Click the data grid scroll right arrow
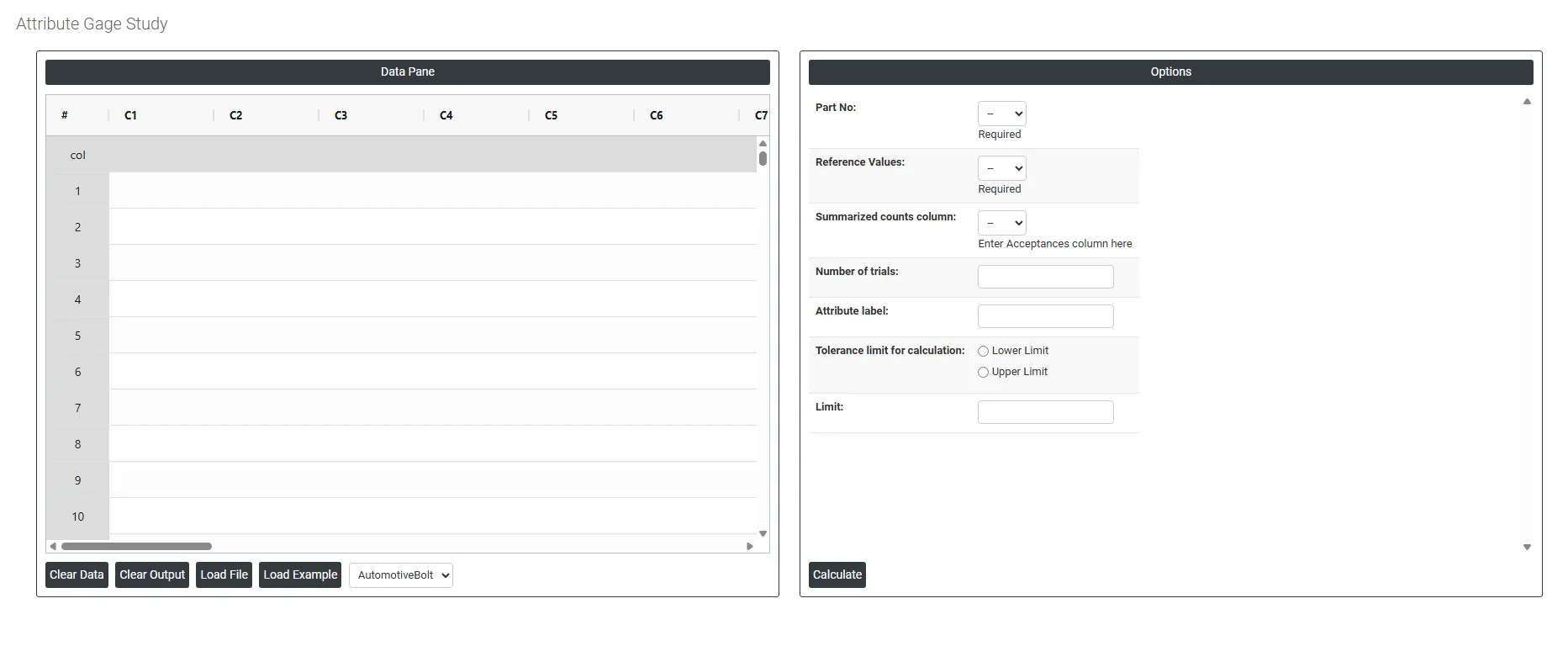 pos(750,546)
